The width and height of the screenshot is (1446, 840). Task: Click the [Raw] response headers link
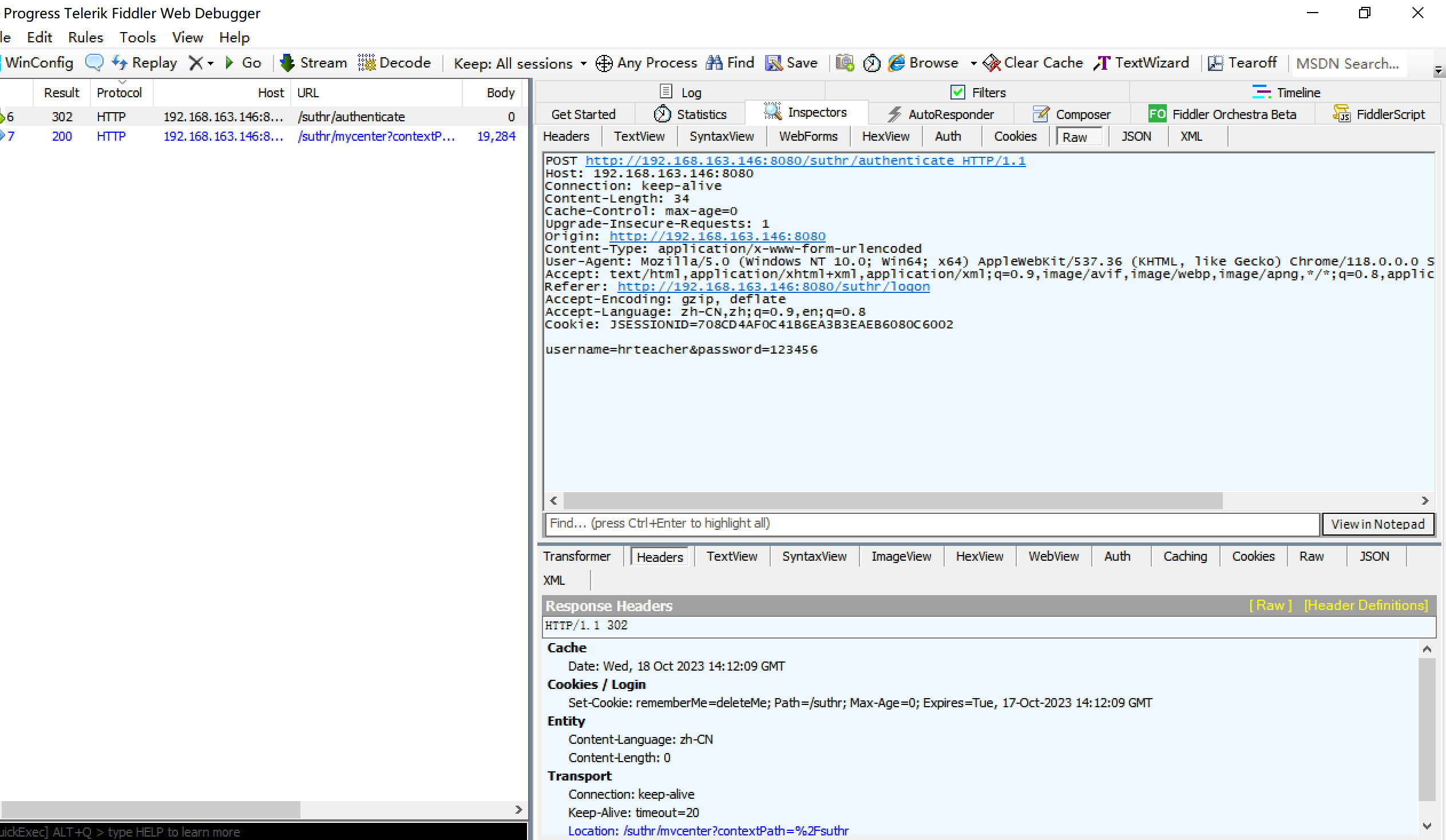click(1270, 605)
